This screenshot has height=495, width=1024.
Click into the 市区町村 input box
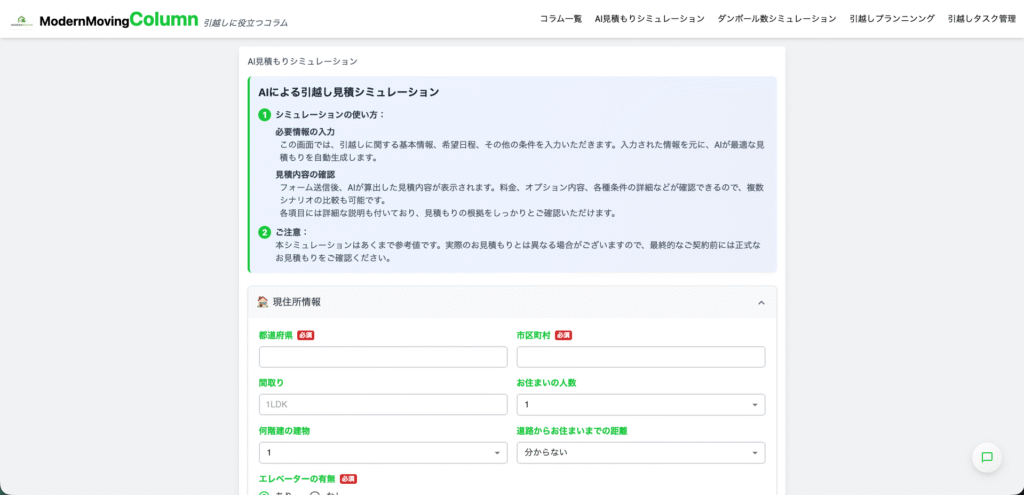(x=640, y=357)
